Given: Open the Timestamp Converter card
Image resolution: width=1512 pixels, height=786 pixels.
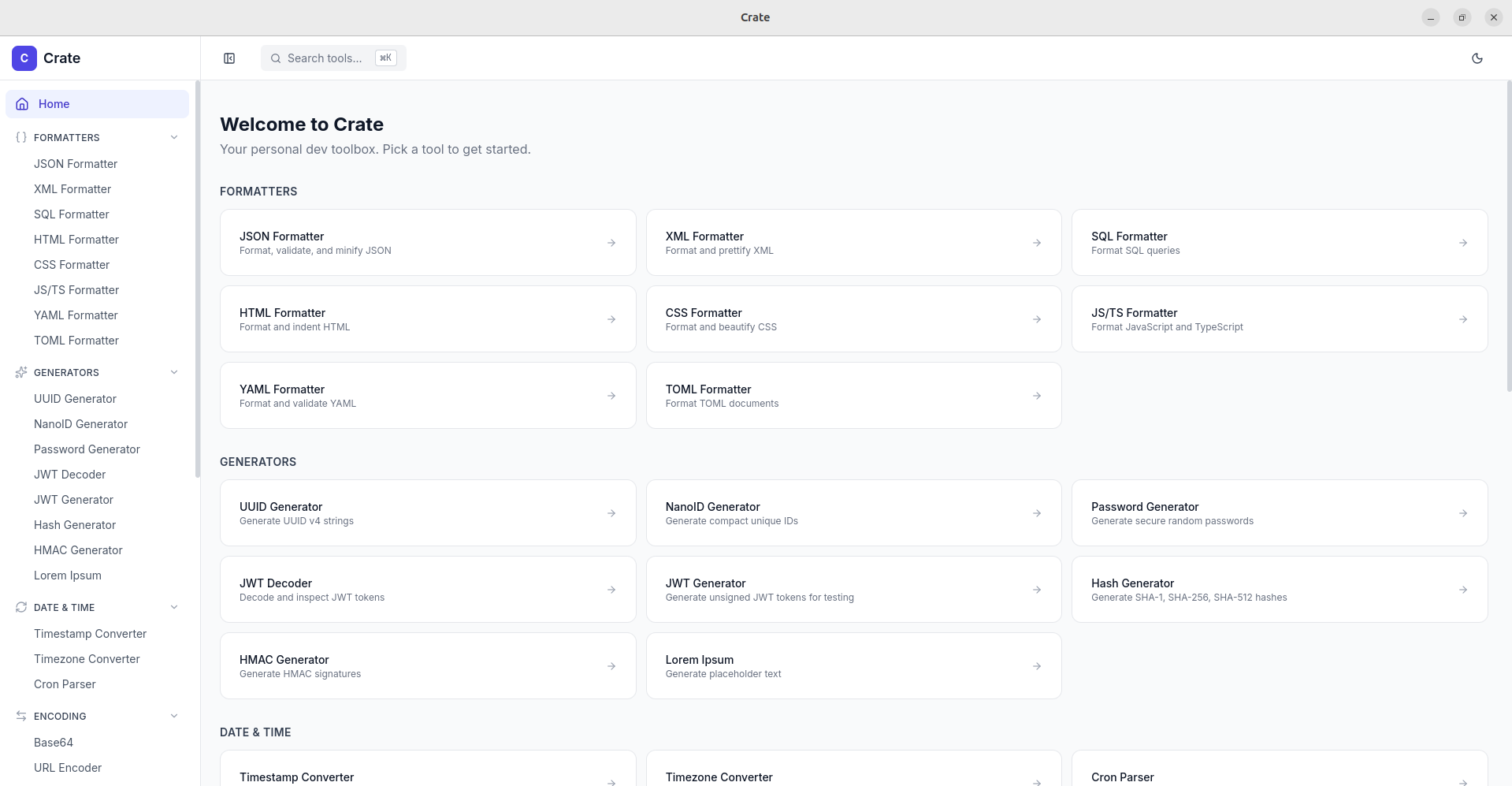Looking at the screenshot, I should [428, 769].
